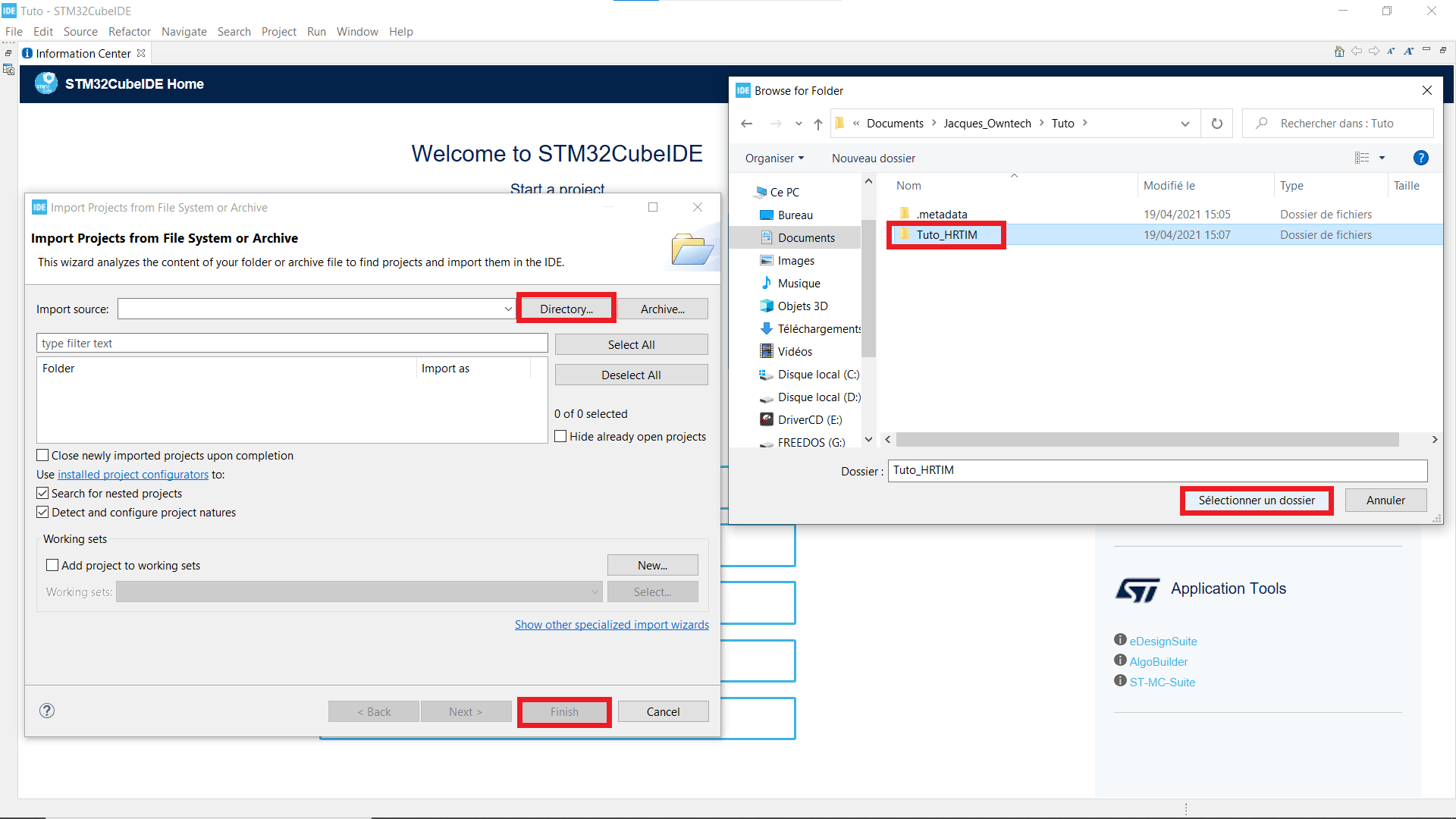1456x819 pixels.
Task: Go to Home in Information Center toolbar
Action: click(1339, 52)
